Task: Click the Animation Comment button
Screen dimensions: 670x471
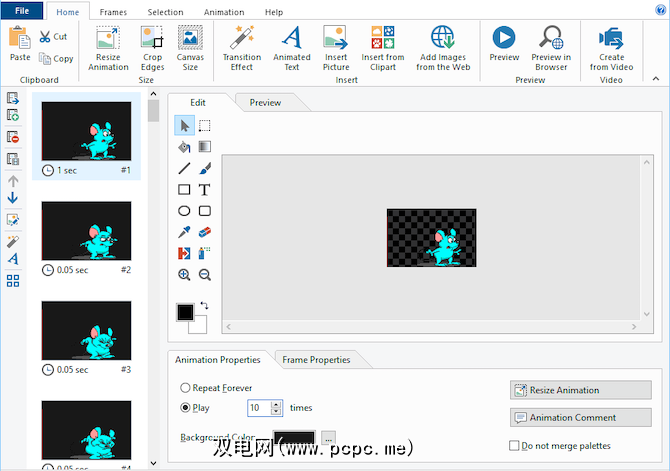Action: [581, 418]
